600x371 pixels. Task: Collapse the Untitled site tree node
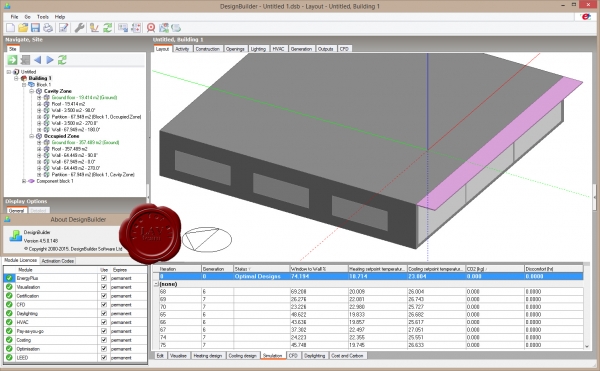click(x=9, y=72)
